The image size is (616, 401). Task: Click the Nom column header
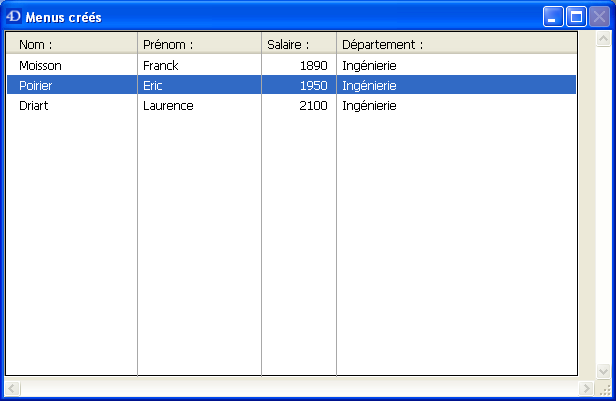pyautogui.click(x=71, y=44)
